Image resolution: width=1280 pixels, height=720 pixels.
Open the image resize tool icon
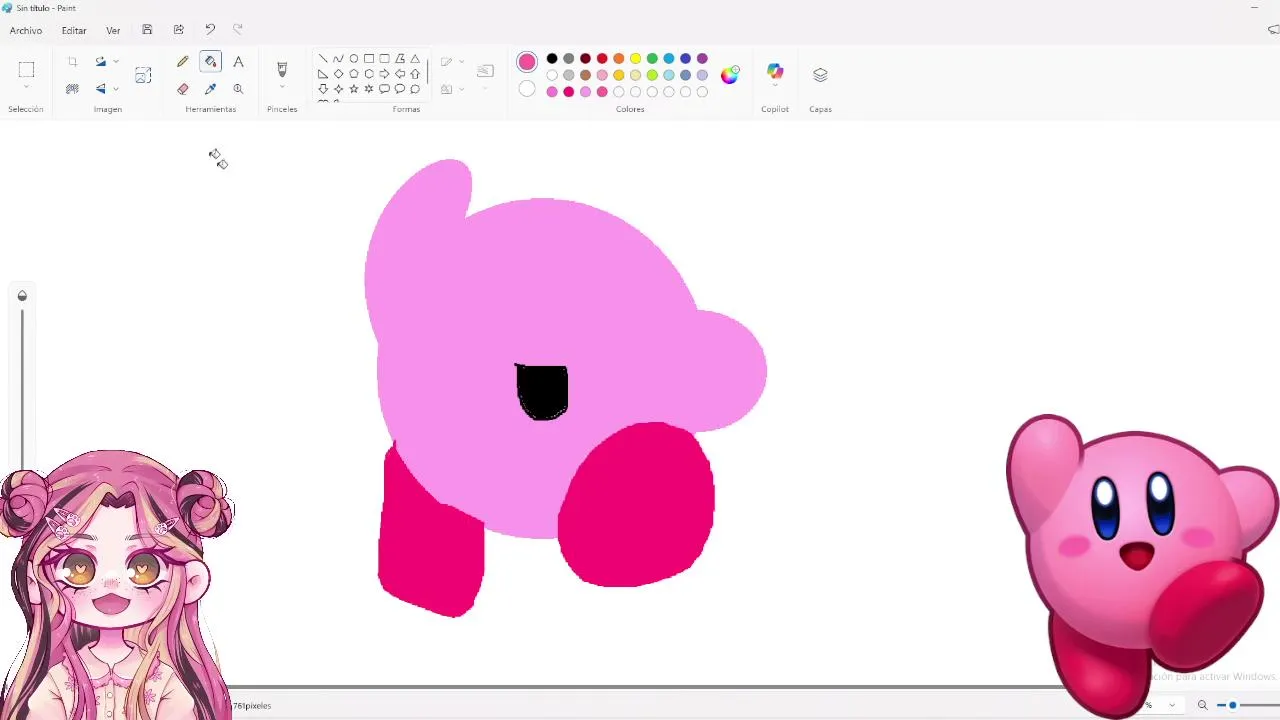tap(143, 75)
